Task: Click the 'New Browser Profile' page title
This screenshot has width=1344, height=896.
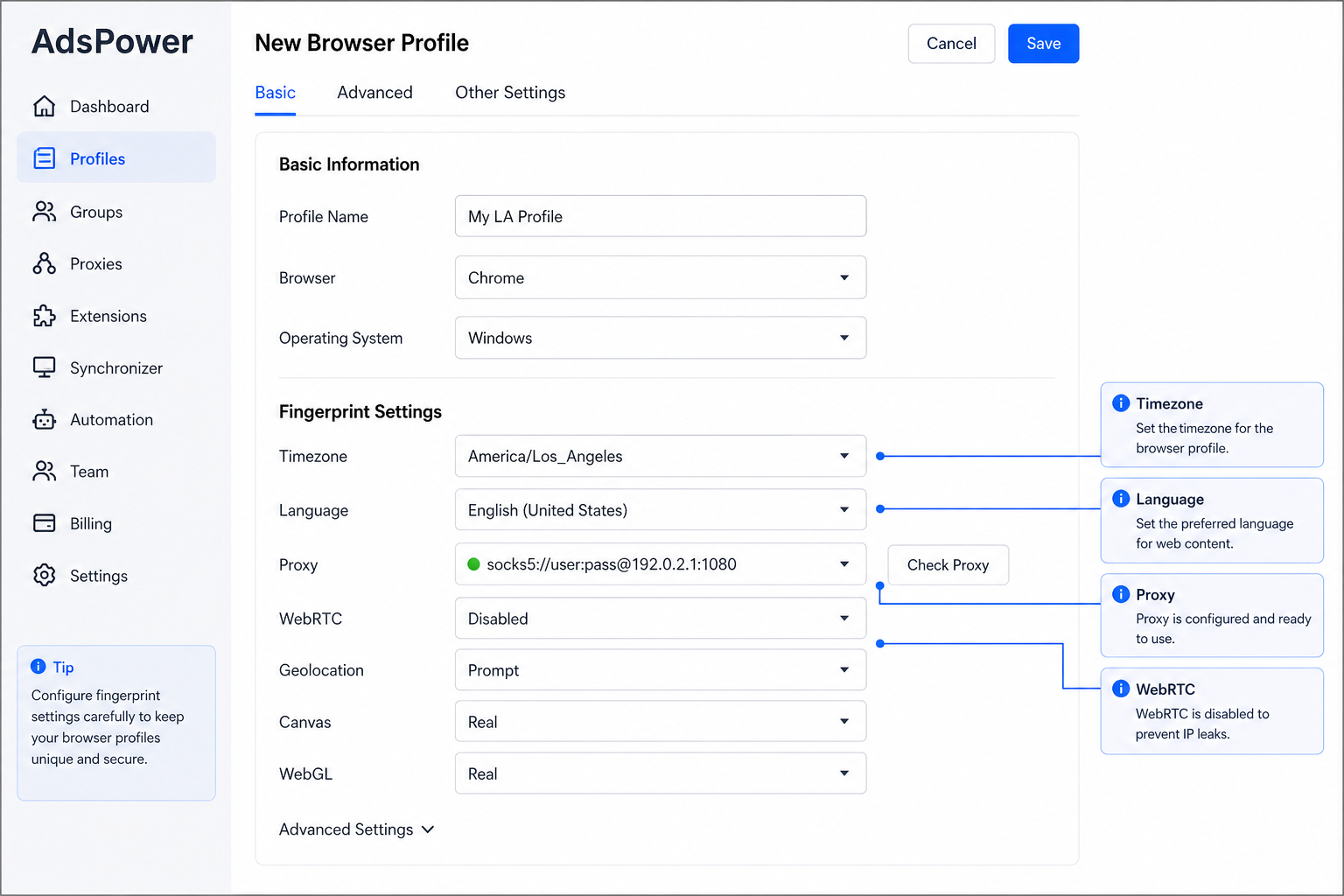Action: click(361, 43)
